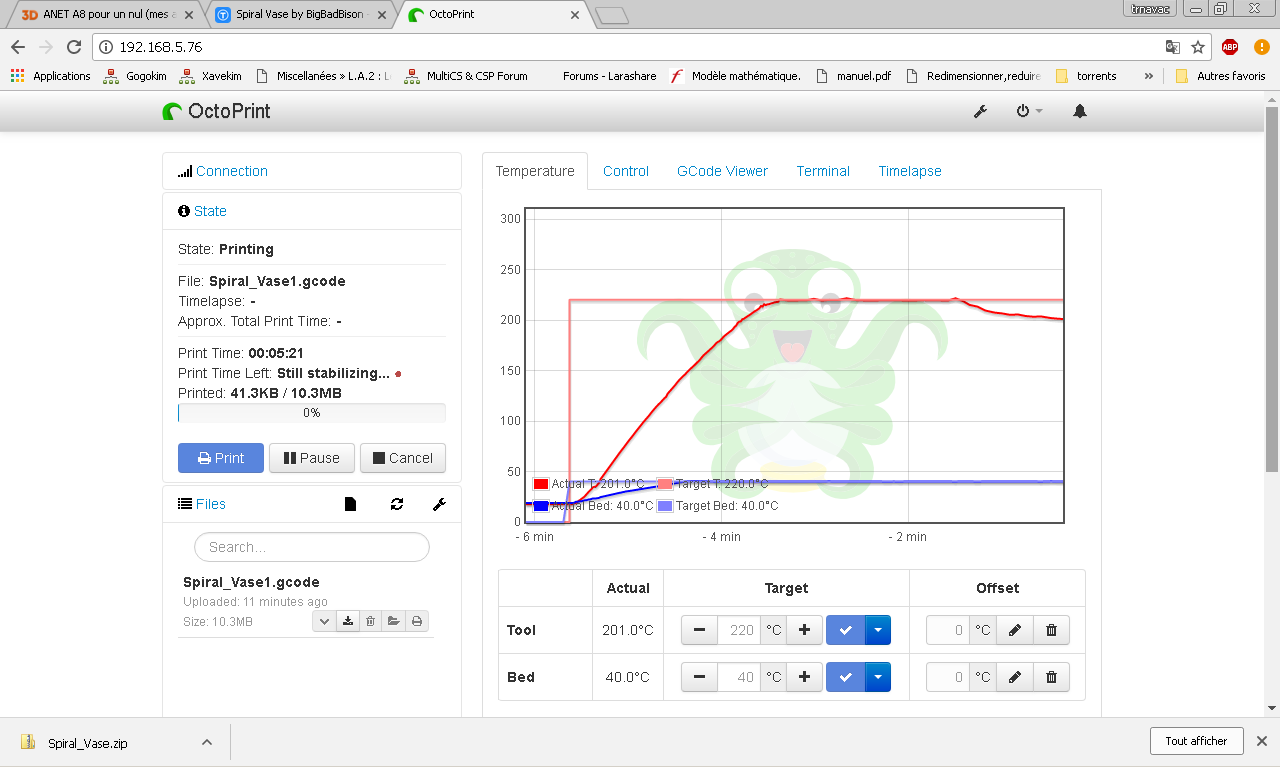1280x768 pixels.
Task: Expand Tool target temperature preset dropdown
Action: click(x=877, y=630)
